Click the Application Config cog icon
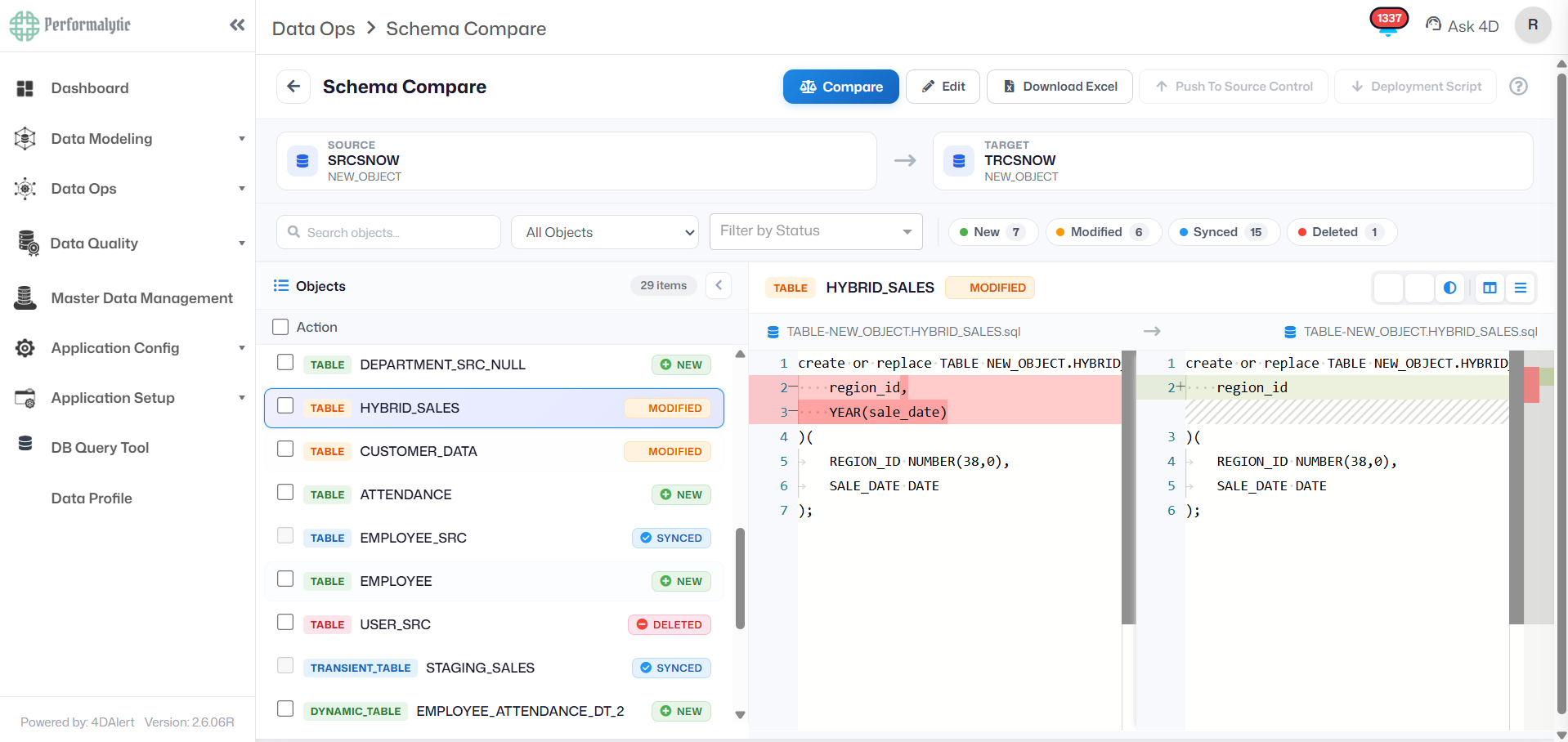Image resolution: width=1568 pixels, height=742 pixels. click(25, 348)
